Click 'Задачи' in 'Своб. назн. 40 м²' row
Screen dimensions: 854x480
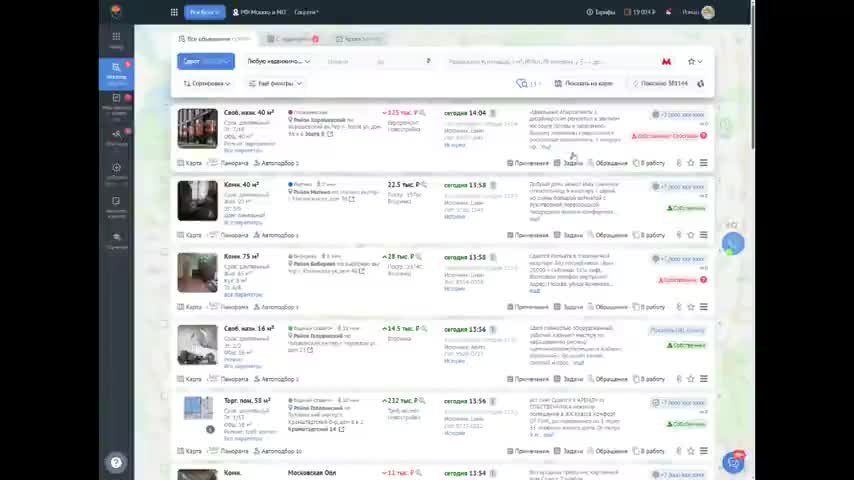click(568, 163)
